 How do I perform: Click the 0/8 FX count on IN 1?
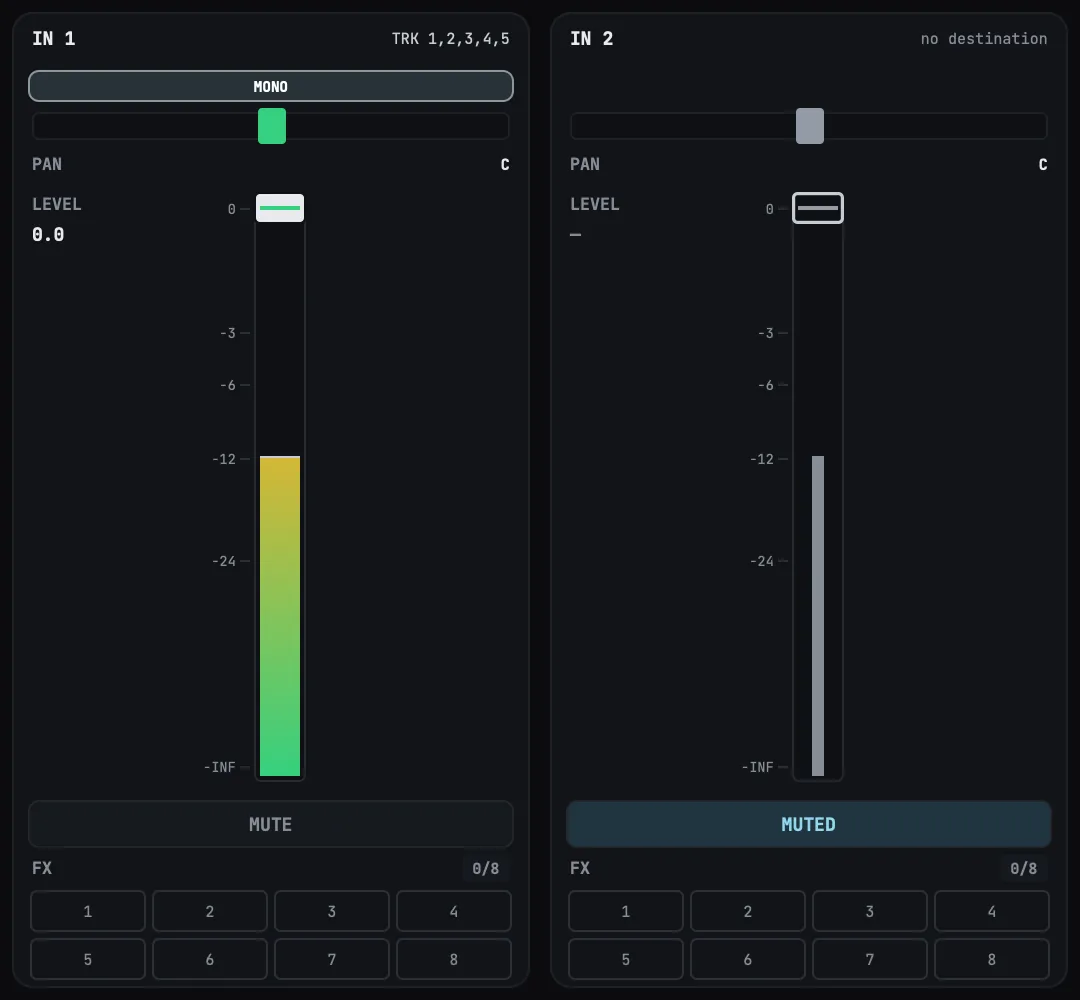(486, 868)
